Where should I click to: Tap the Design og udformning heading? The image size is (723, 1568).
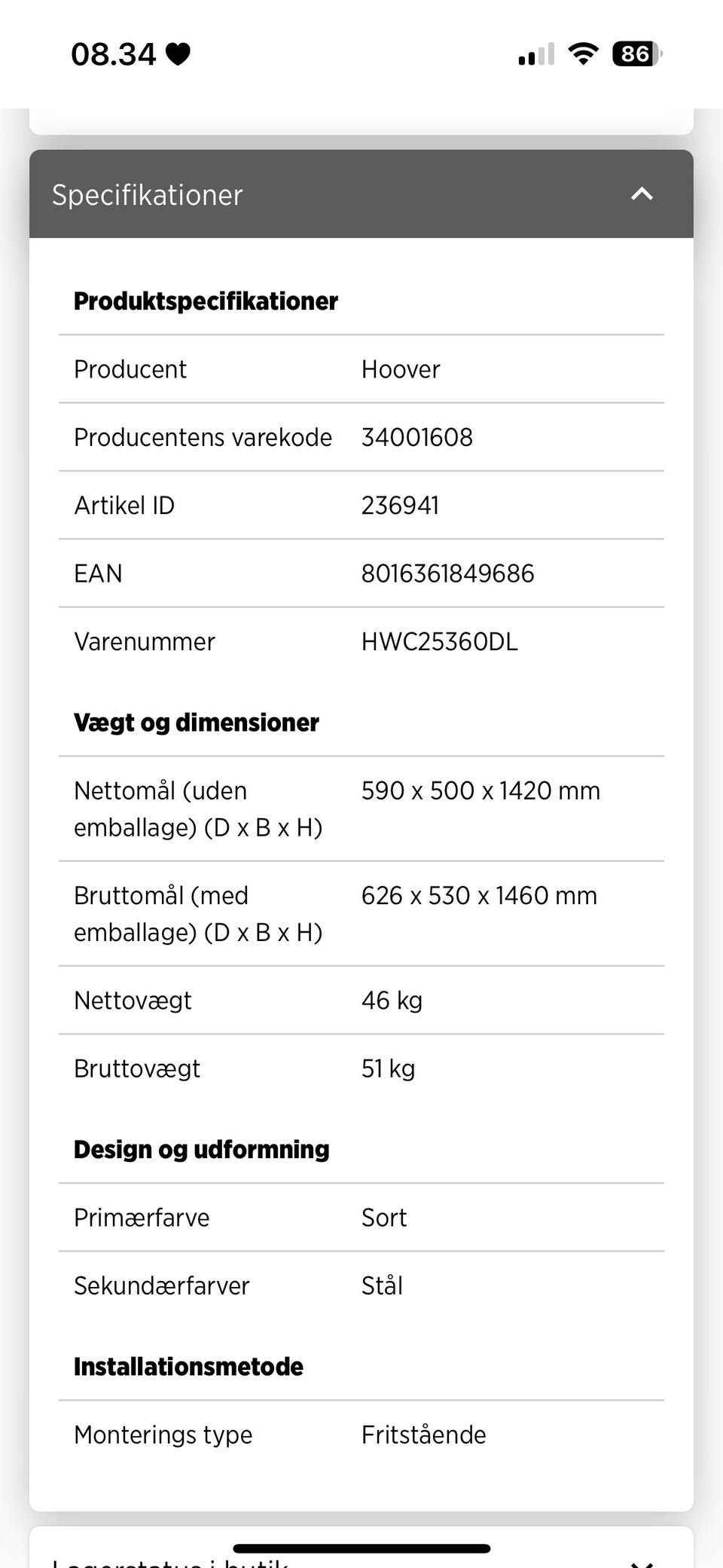point(201,1149)
